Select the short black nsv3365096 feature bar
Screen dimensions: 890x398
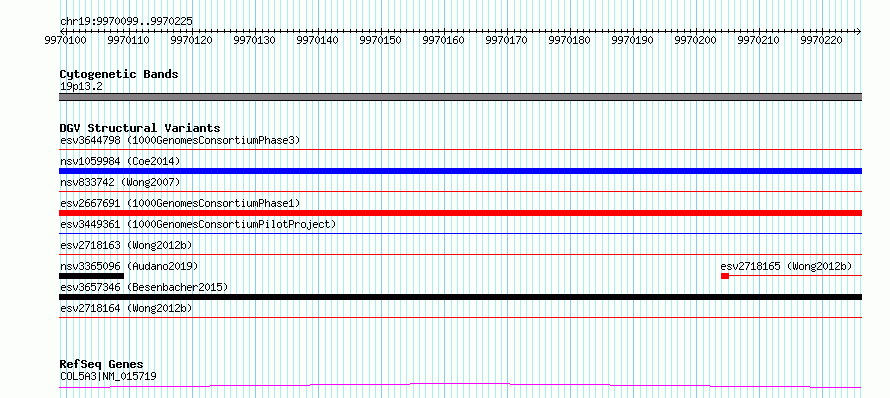(91, 276)
